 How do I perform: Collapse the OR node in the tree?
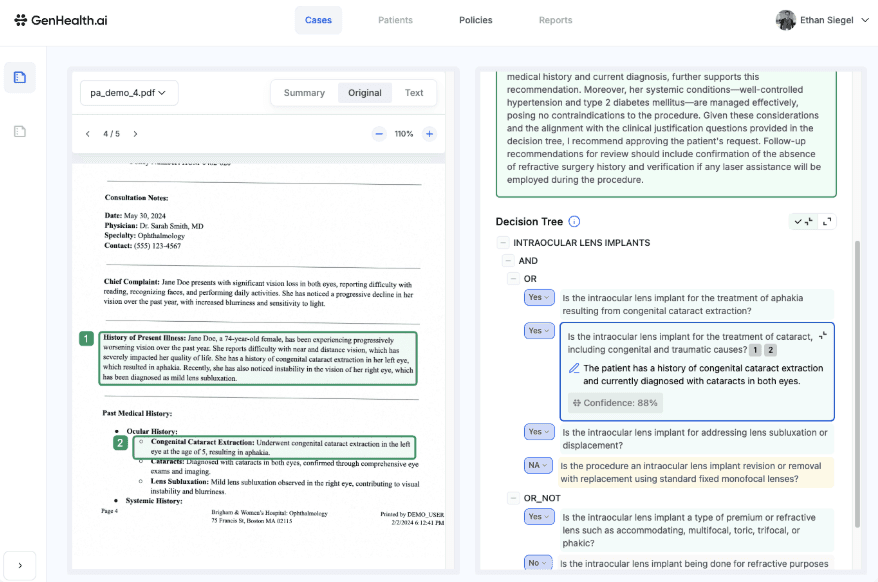(513, 278)
